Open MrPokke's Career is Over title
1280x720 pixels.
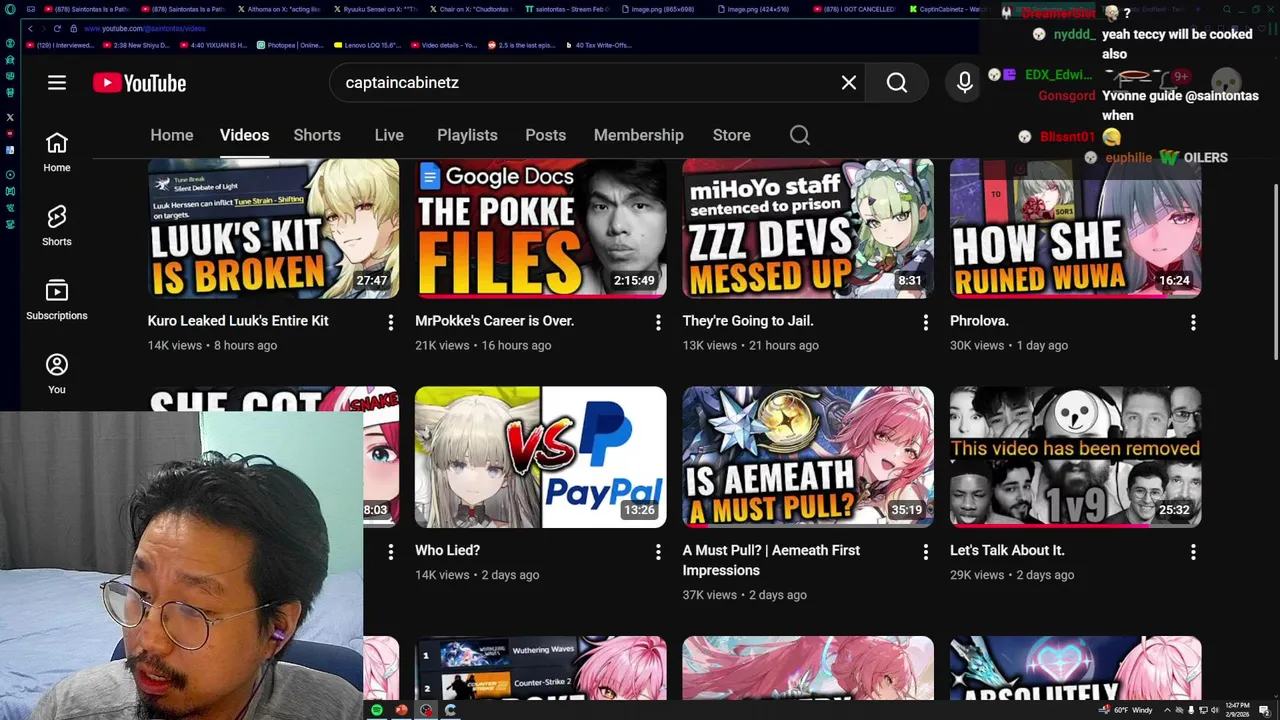(x=494, y=321)
